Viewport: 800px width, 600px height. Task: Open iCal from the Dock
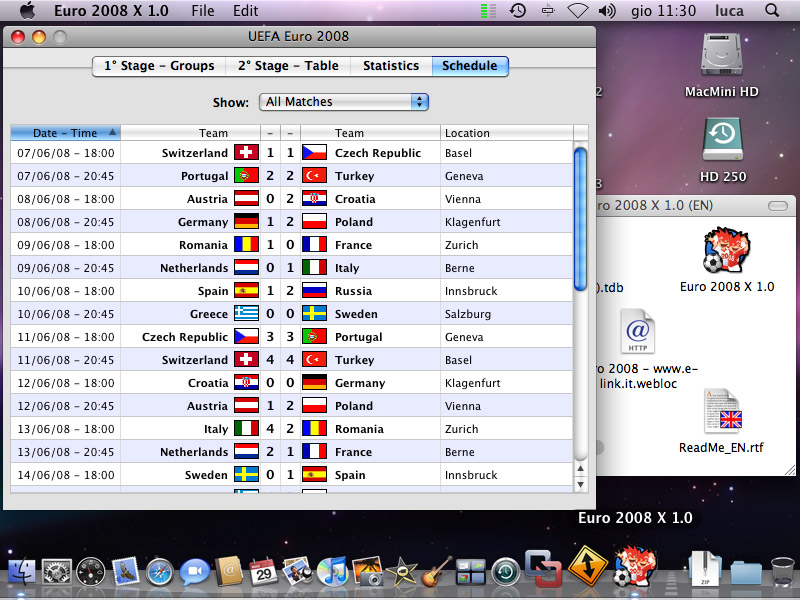[x=263, y=572]
